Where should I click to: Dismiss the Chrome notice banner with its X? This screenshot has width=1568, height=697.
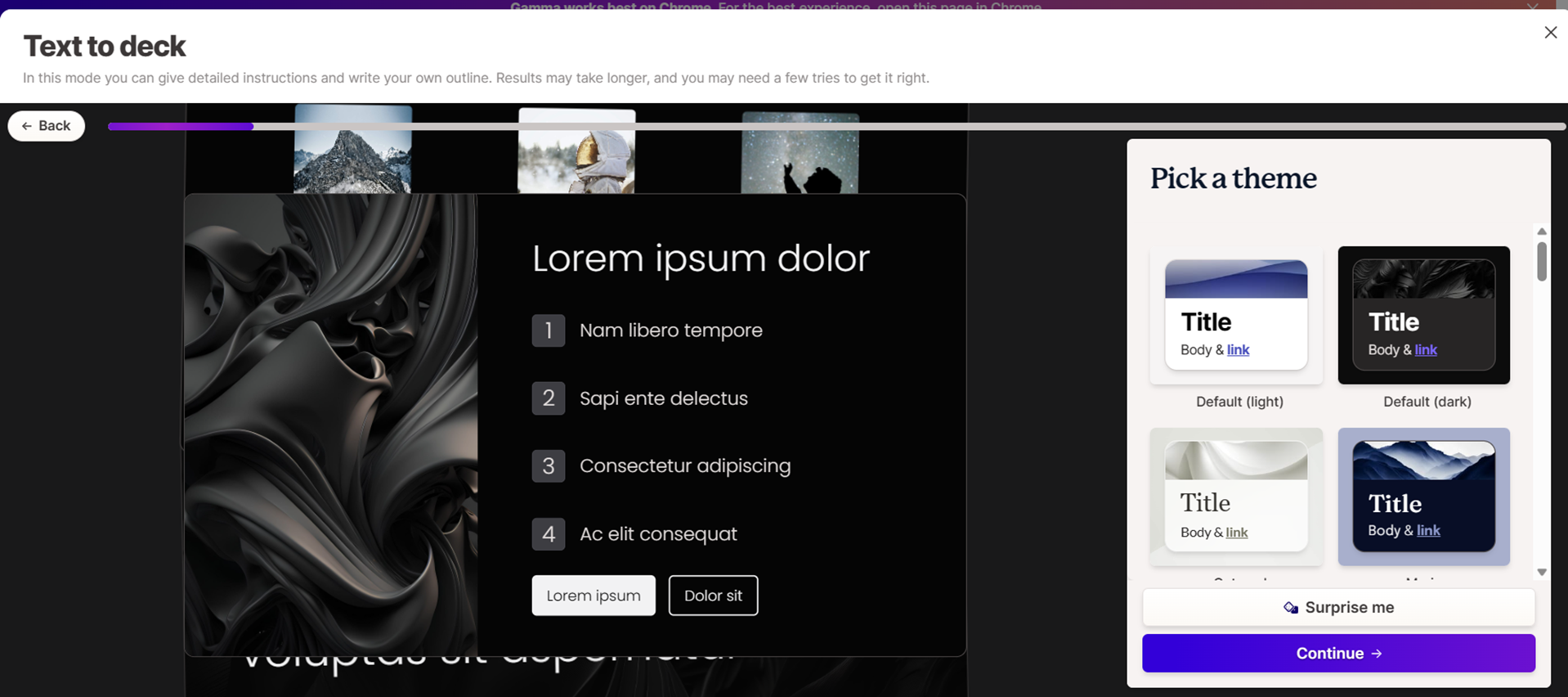coord(1532,6)
